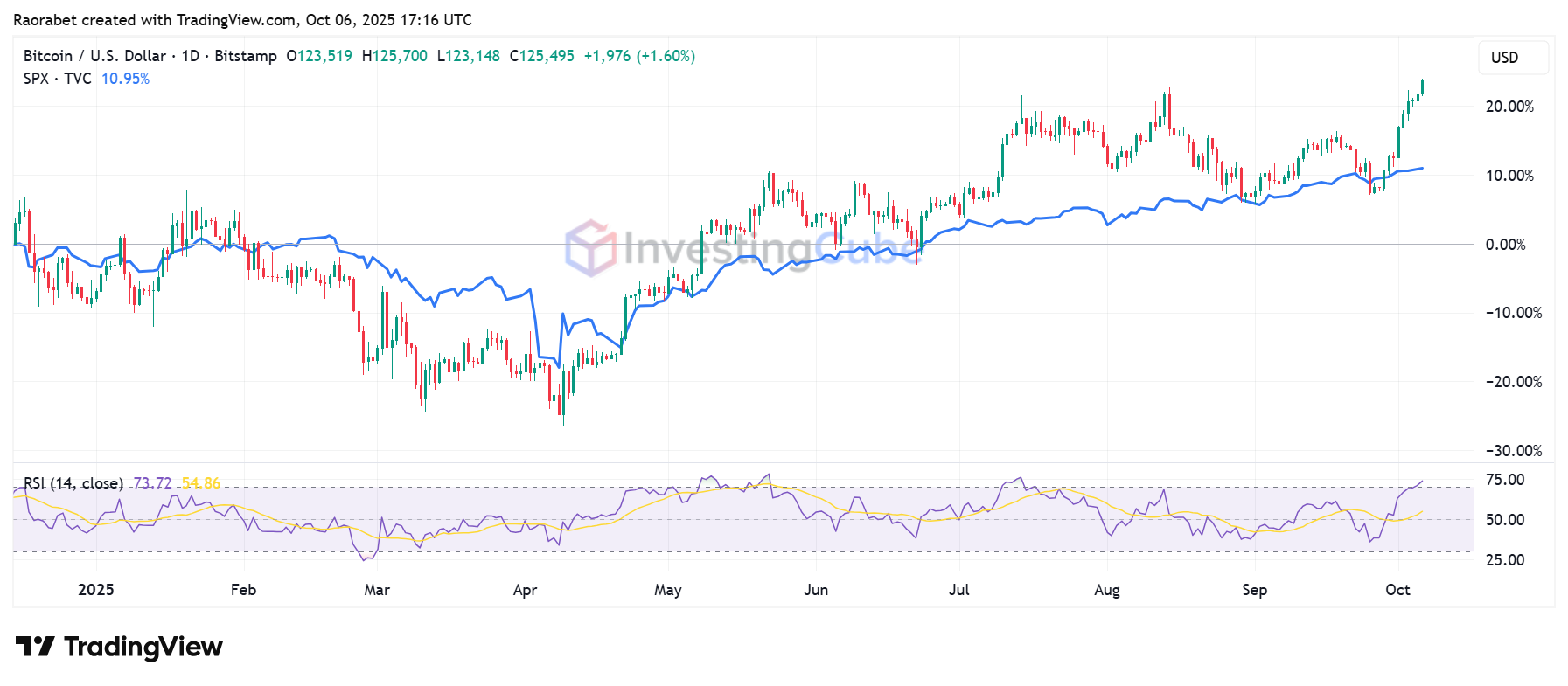This screenshot has width=1568, height=686.
Task: Click the Apr label on time axis
Action: tap(525, 590)
